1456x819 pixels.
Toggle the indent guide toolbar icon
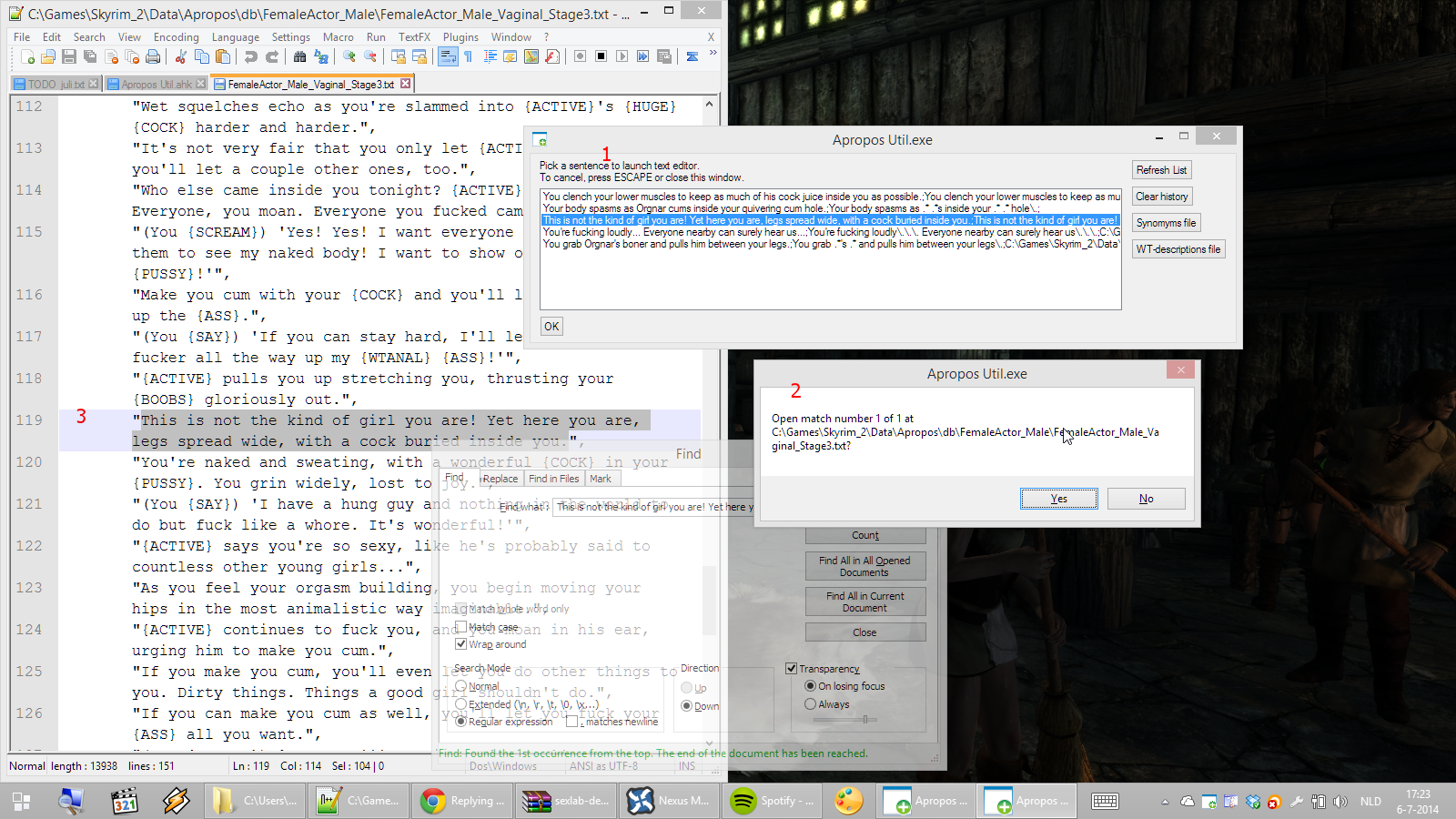click(x=490, y=56)
